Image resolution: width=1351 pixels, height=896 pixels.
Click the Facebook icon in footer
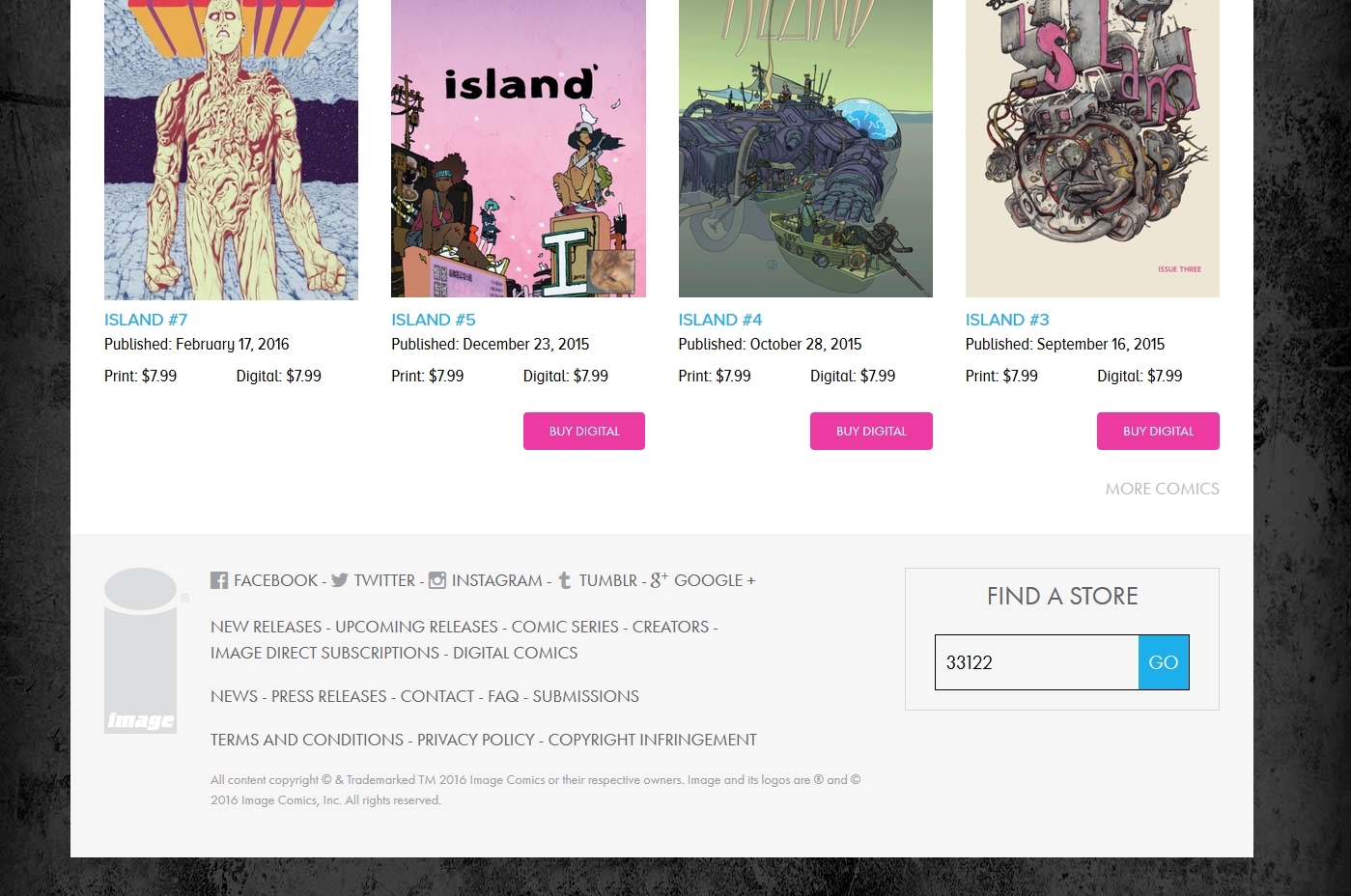(219, 580)
